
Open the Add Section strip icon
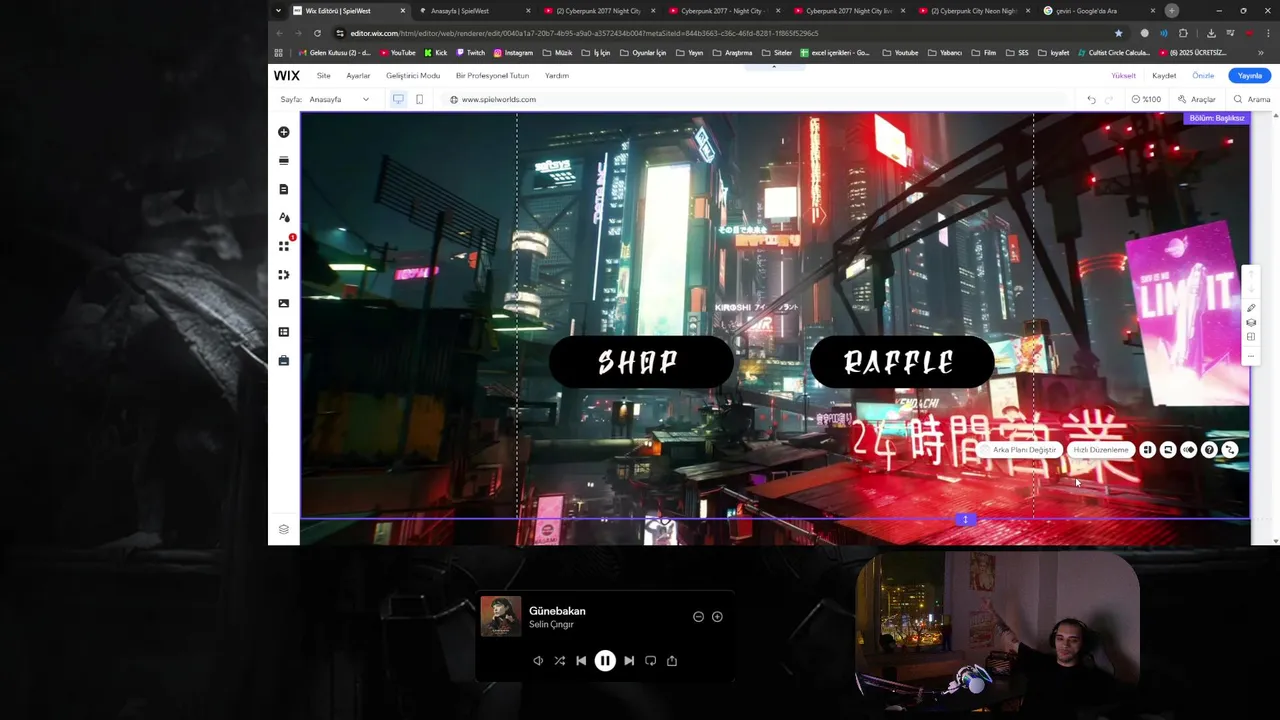284,160
